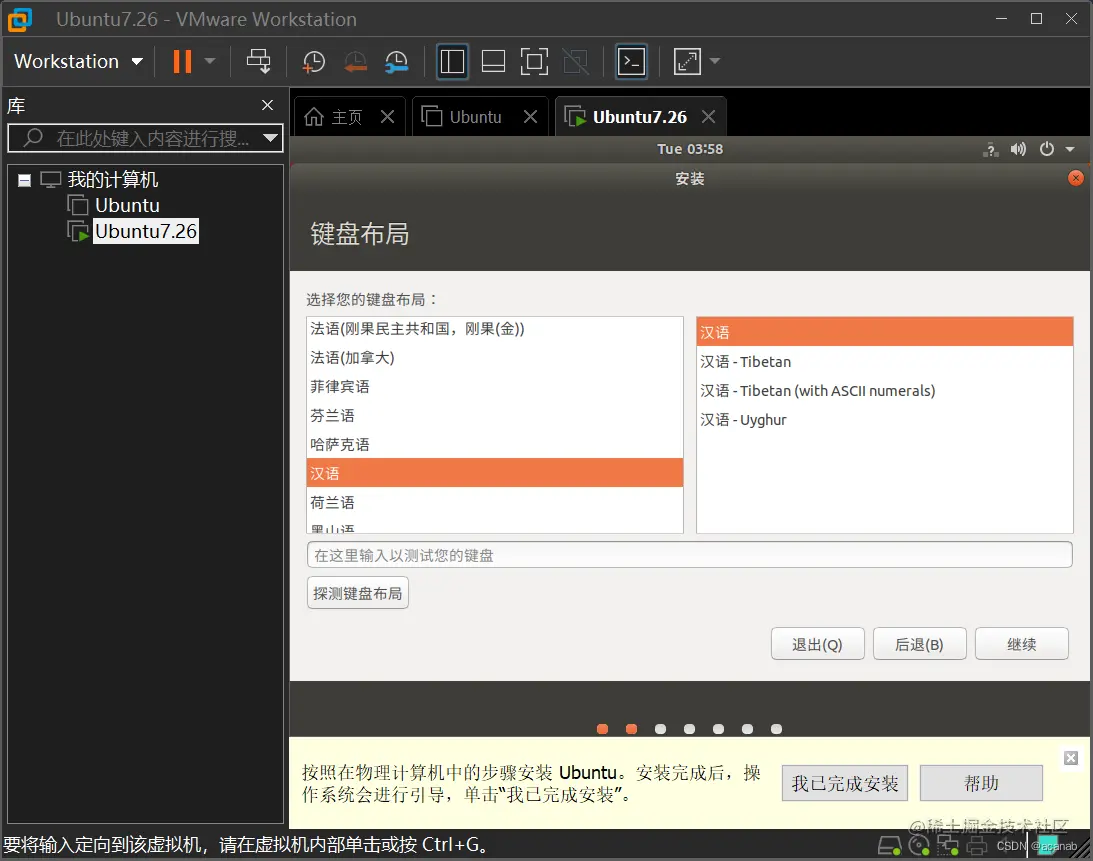Screen dimensions: 1093x861
Task: Show or hide the thumbnail bar
Action: pyautogui.click(x=493, y=61)
